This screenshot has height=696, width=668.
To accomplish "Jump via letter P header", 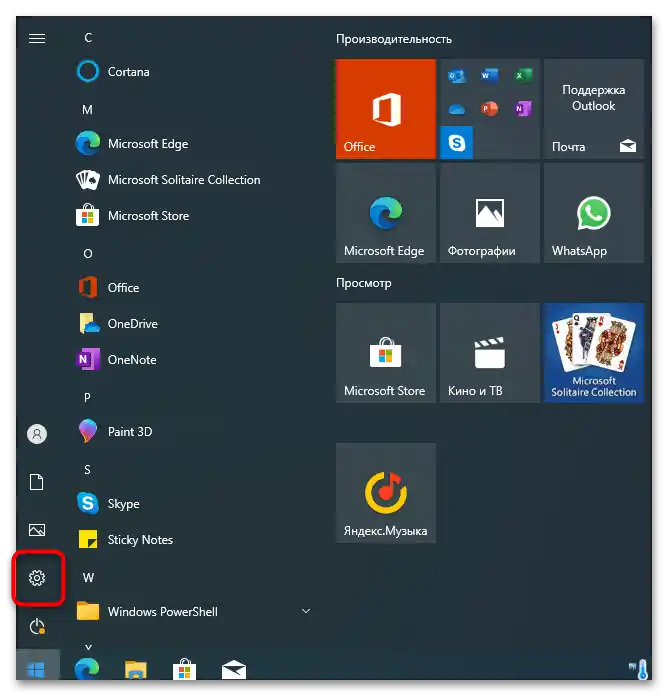I will (87, 397).
